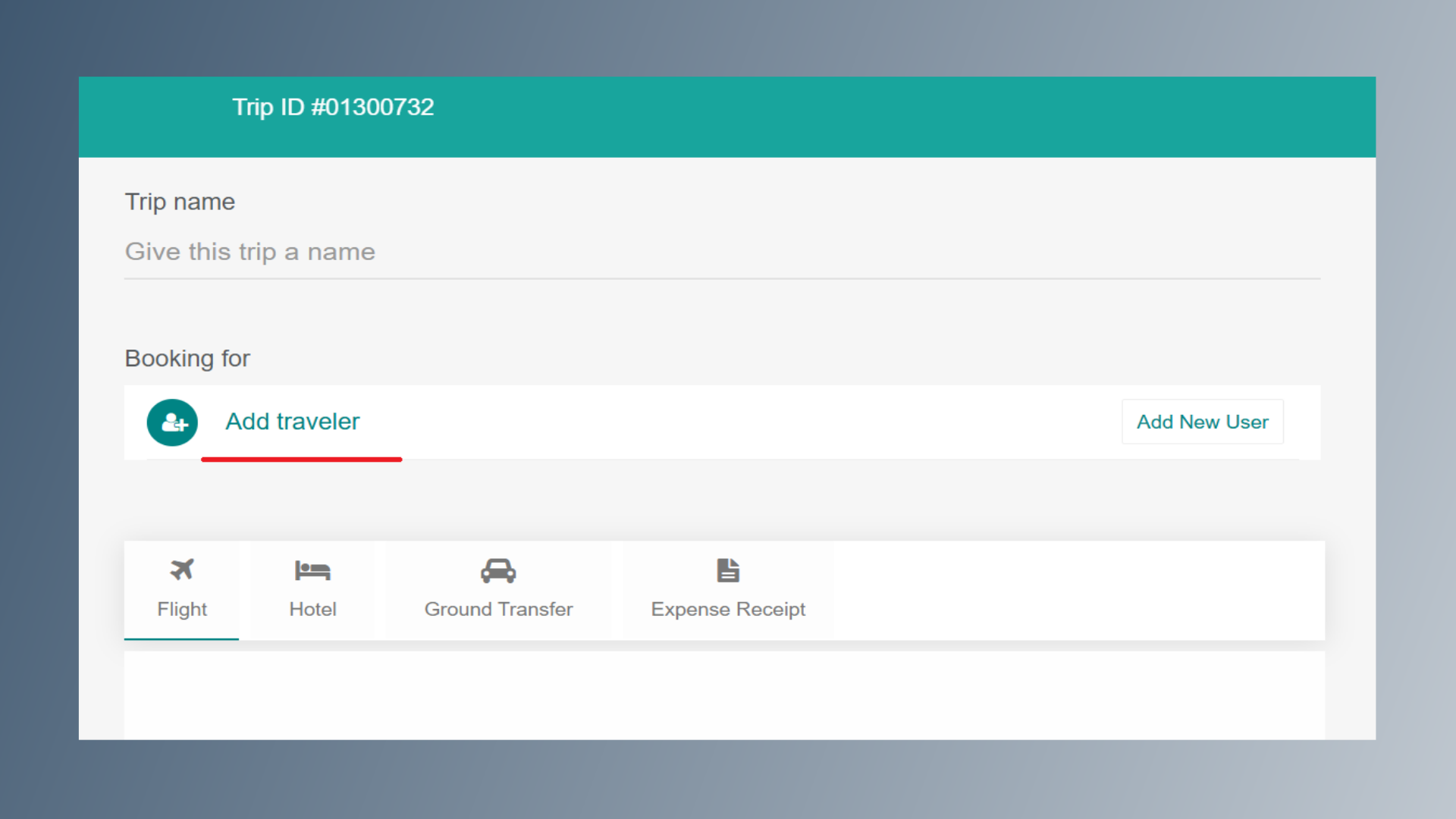Select the Ground Transfer tab
Screen dimensions: 1456x819
point(498,609)
